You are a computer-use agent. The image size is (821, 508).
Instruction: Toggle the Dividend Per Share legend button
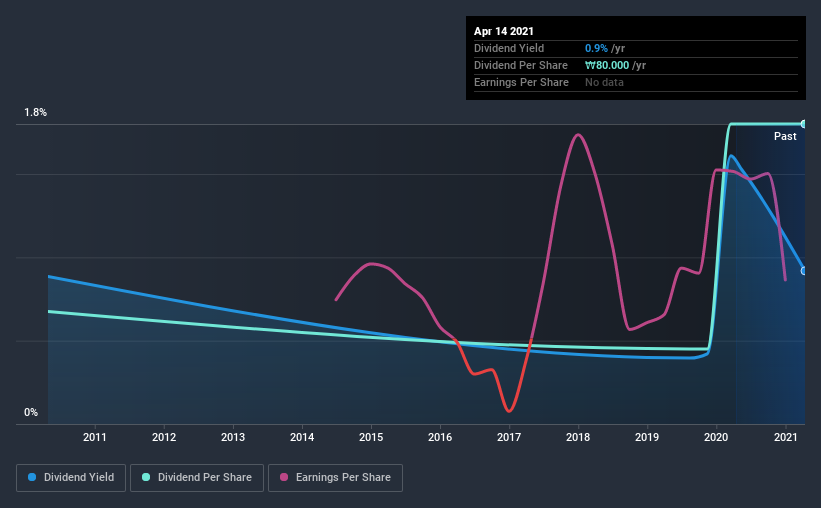197,478
